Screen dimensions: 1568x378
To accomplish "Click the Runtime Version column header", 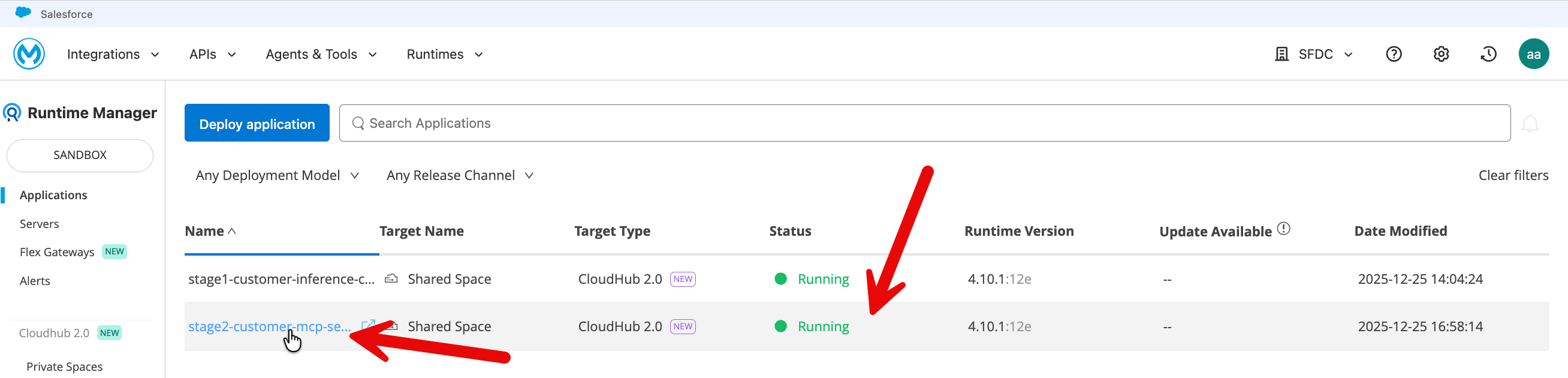I will coord(1019,231).
